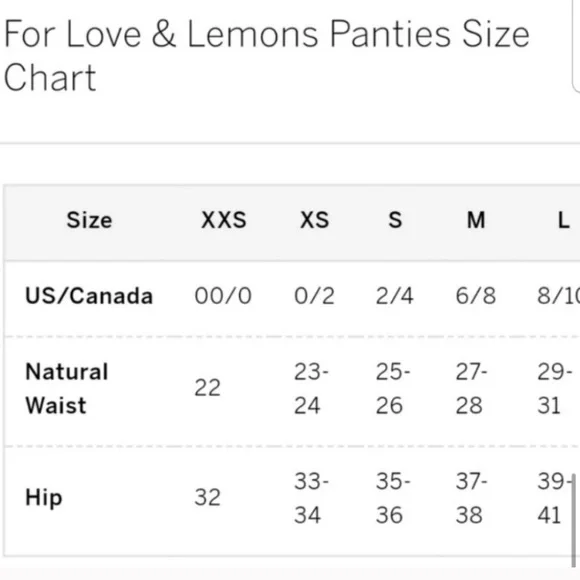Click the US/Canada row label
Viewport: 580px width, 580px height.
(x=89, y=296)
